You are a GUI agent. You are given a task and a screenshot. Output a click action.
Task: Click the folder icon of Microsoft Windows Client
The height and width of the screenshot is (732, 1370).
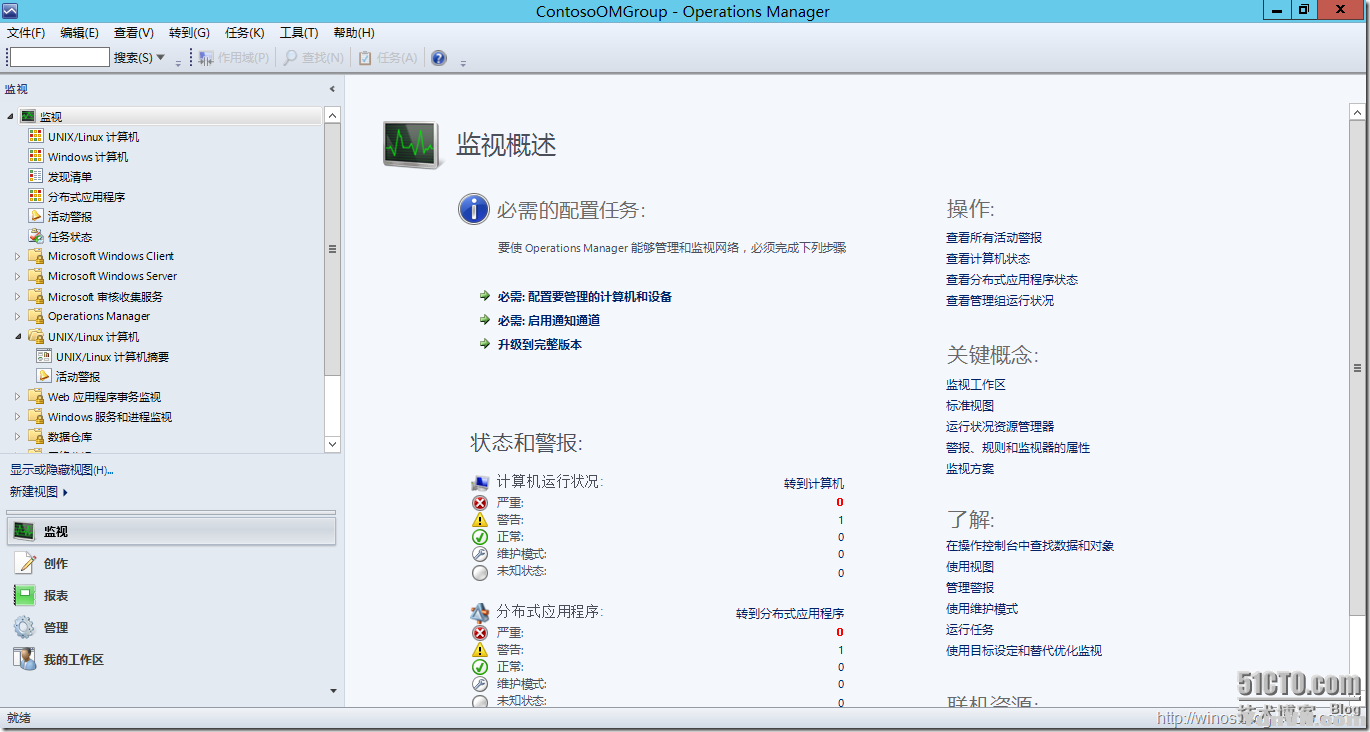(36, 257)
